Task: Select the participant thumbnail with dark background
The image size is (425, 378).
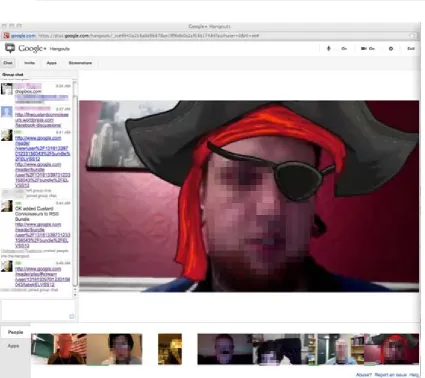Action: 225,349
